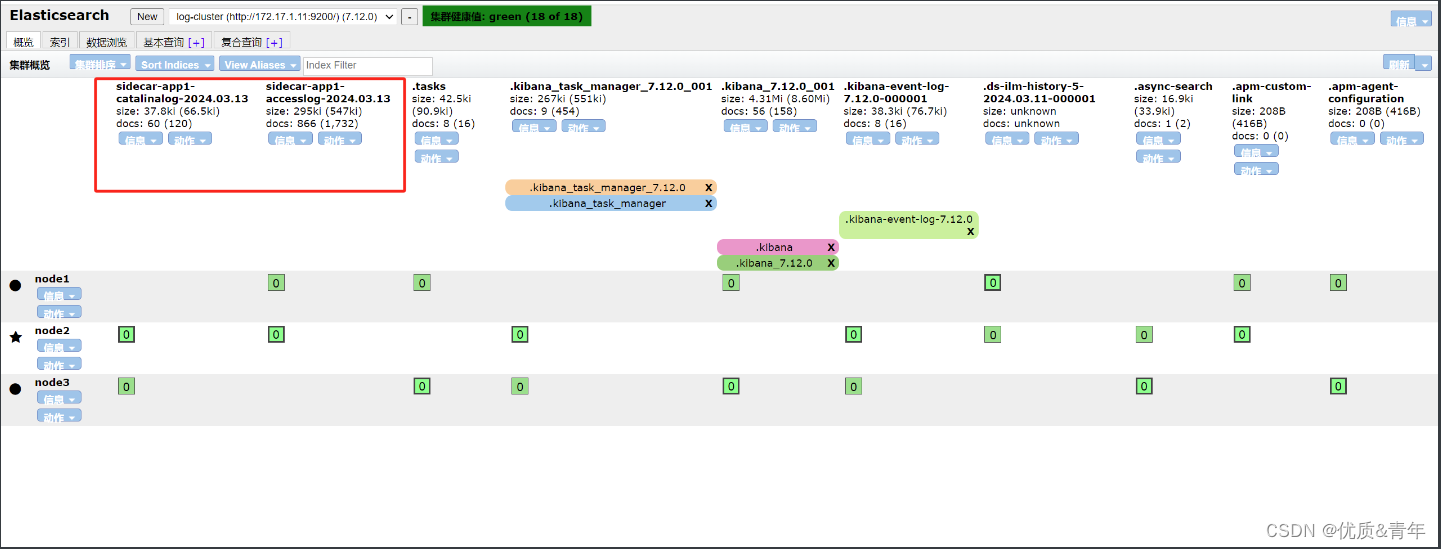The width and height of the screenshot is (1441, 549).
Task: Open 信息 menu for .ds-ilm-history-5 index
Action: (1007, 139)
